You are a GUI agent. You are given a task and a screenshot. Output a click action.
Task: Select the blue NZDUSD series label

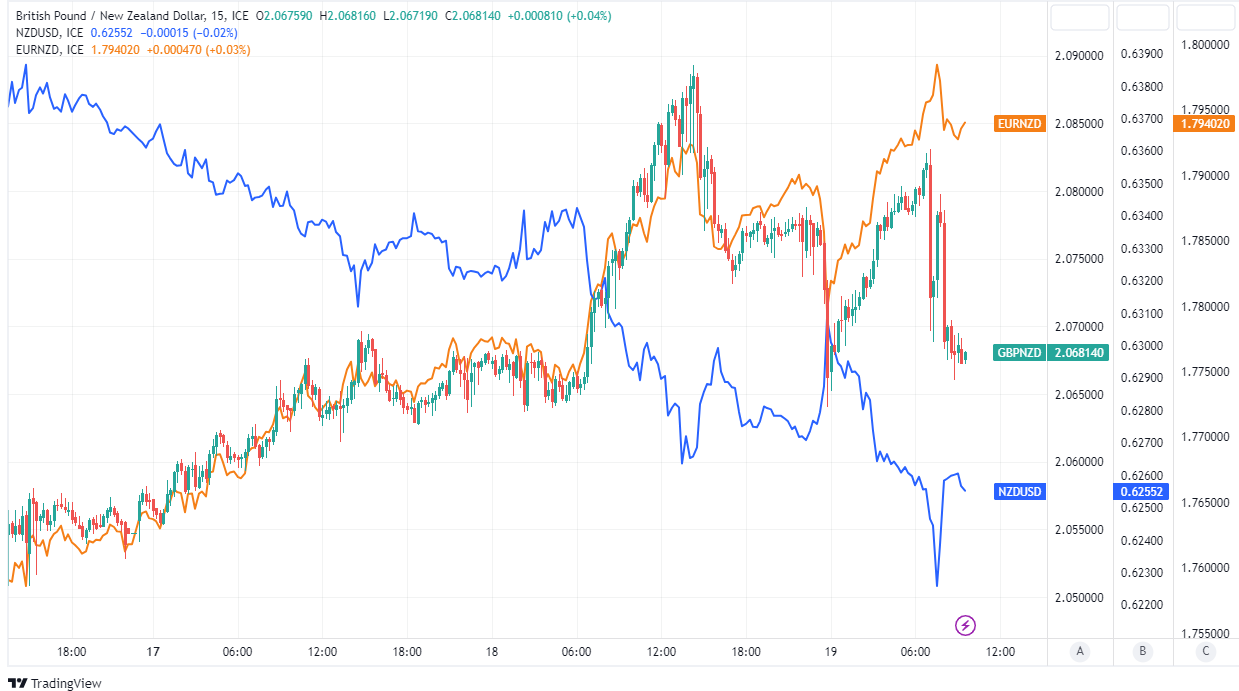click(x=1020, y=491)
